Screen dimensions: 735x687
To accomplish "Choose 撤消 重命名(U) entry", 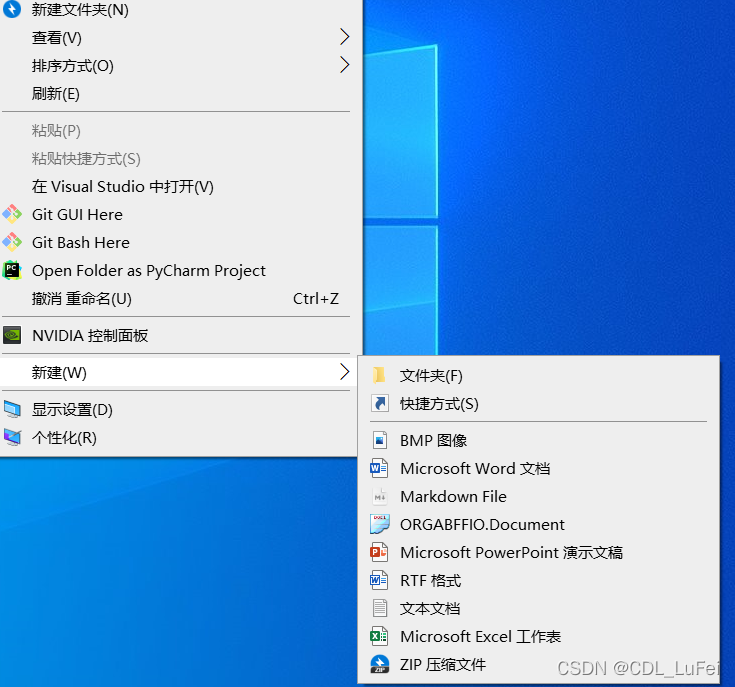I will [x=177, y=299].
